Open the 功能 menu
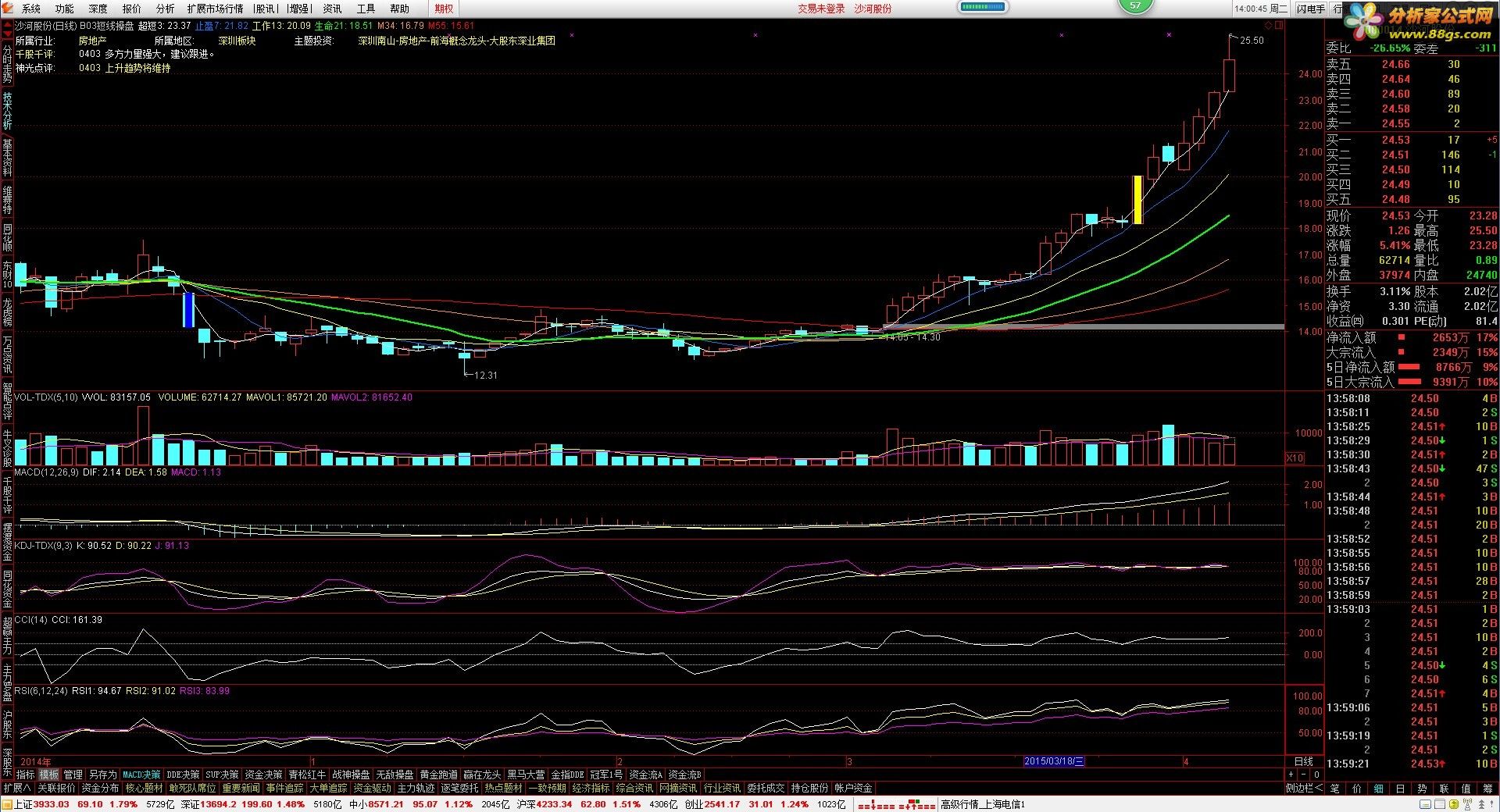The image size is (1500, 812). [x=65, y=9]
